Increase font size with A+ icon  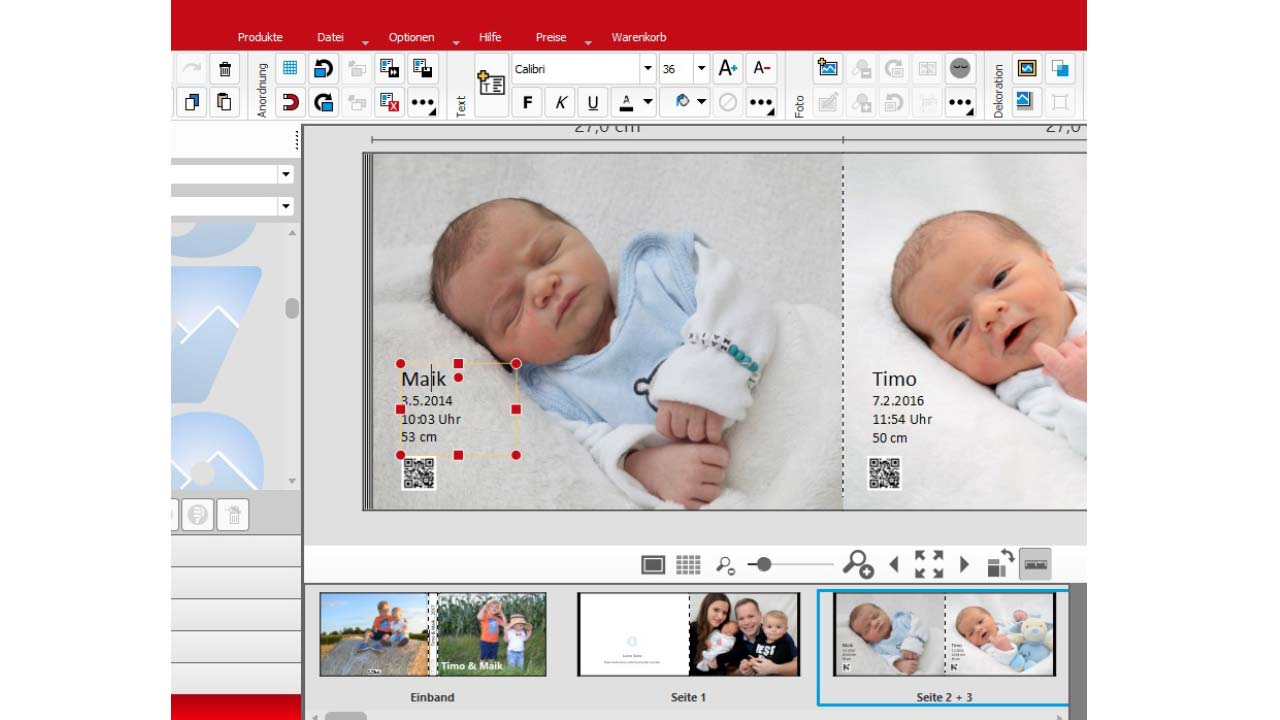click(727, 68)
